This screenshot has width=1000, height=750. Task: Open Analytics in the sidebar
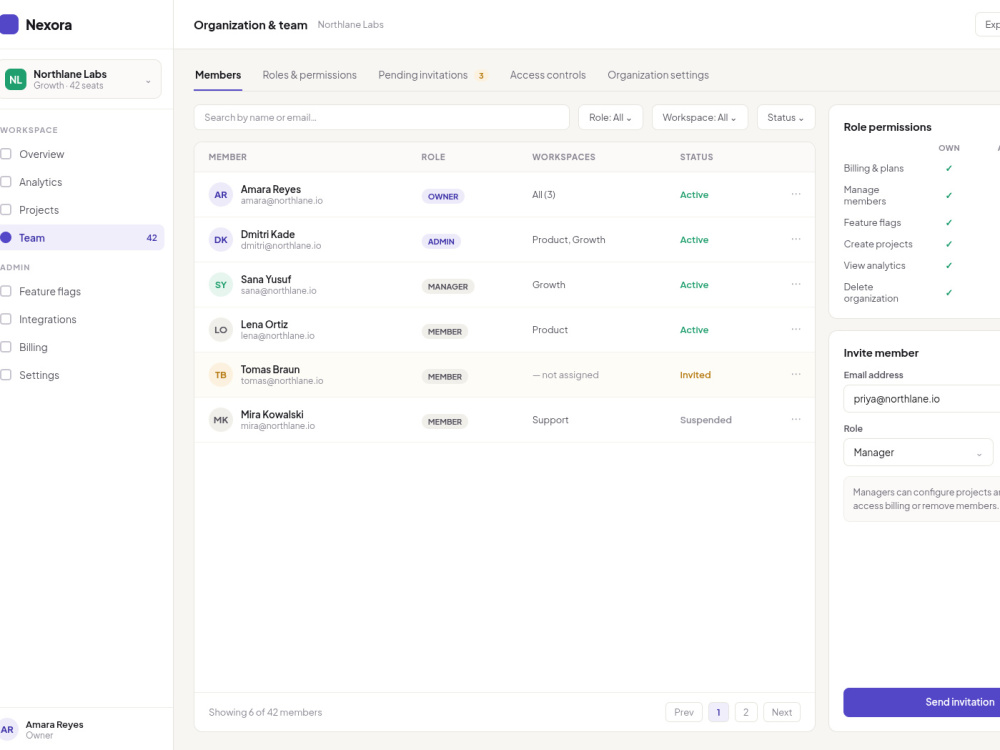(x=40, y=182)
